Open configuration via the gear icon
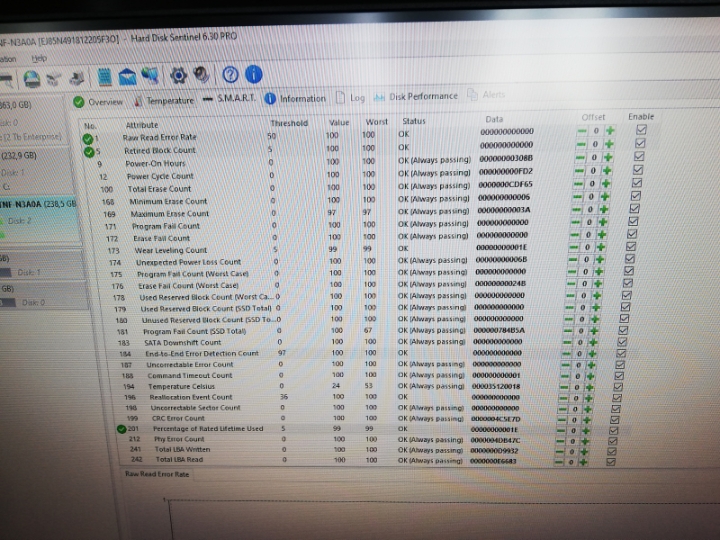 tap(178, 75)
